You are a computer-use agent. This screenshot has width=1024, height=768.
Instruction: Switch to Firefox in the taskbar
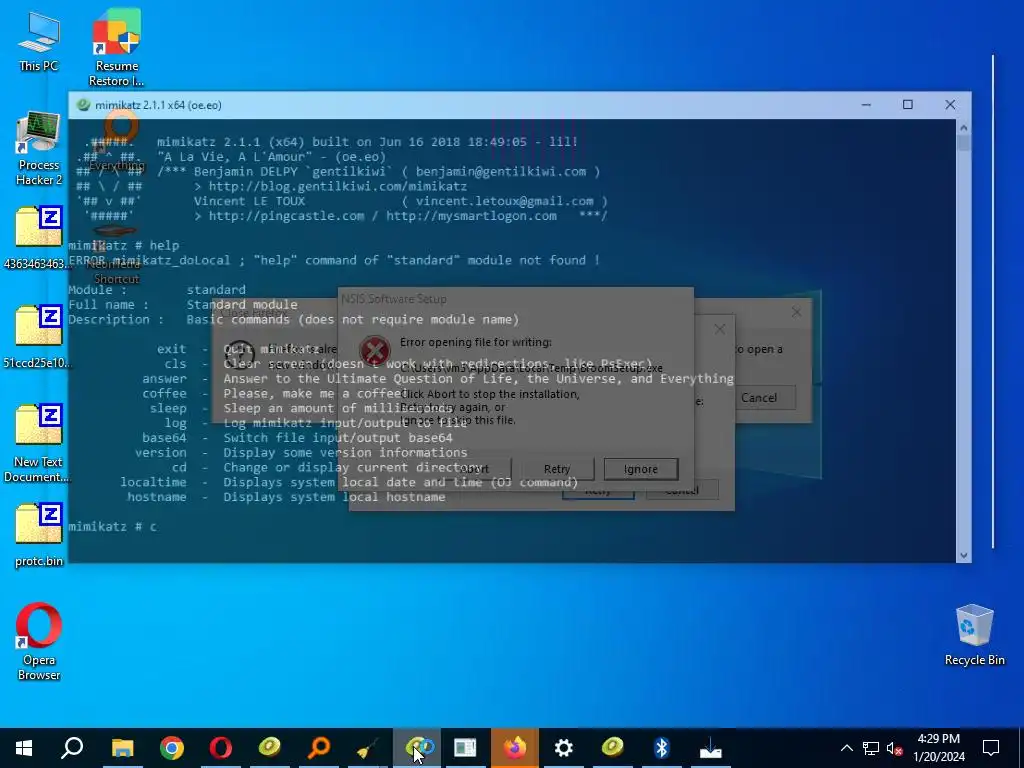[x=515, y=748]
